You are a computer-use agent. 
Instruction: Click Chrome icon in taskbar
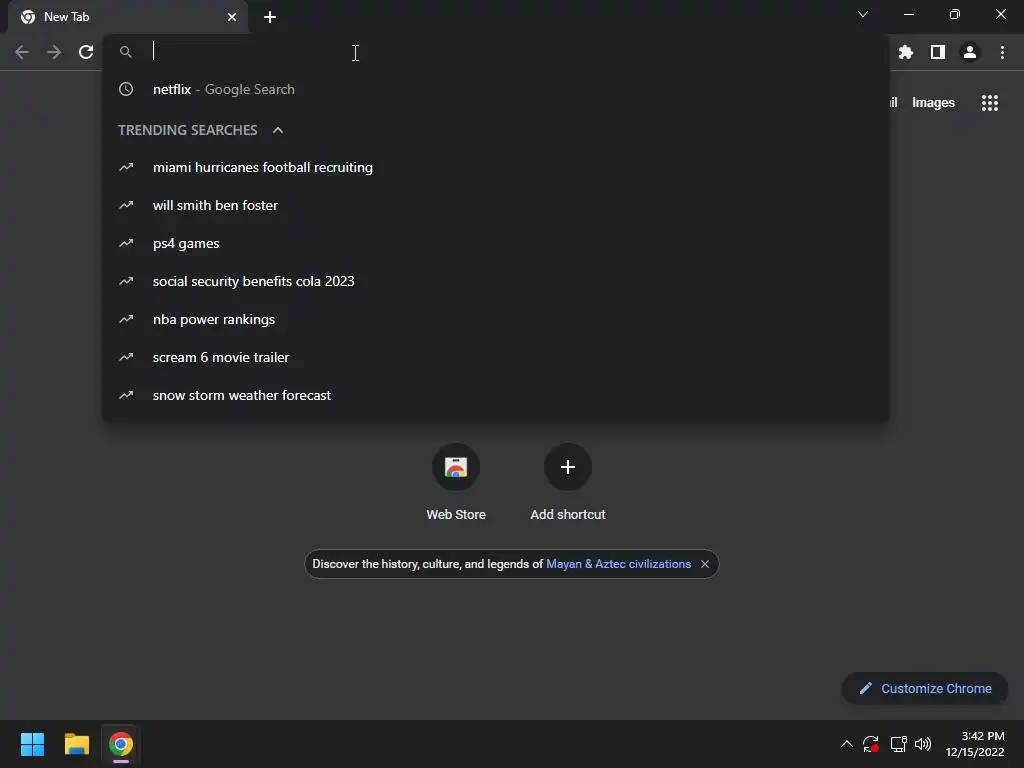coord(121,744)
